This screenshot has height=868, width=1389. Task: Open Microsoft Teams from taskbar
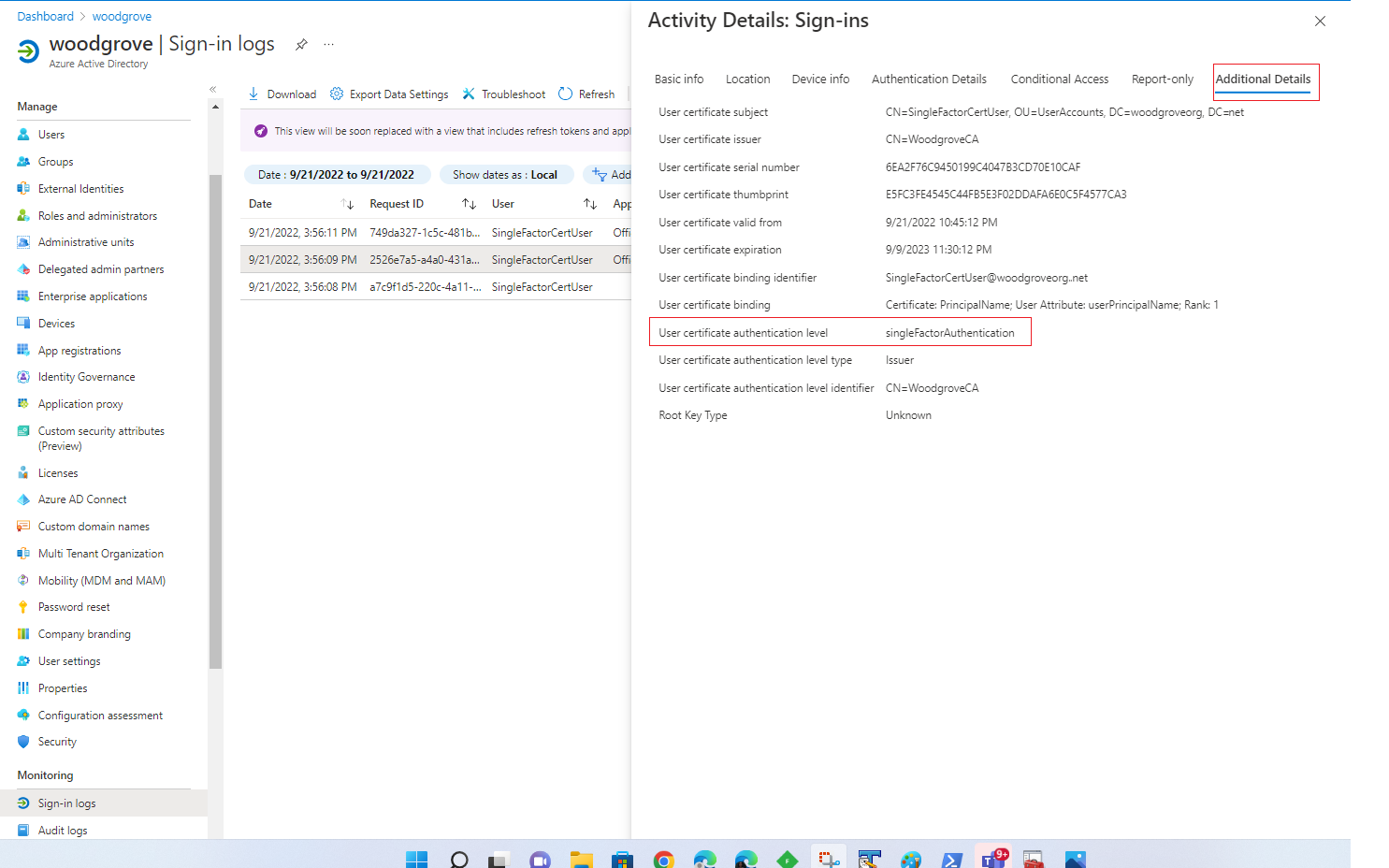click(x=993, y=857)
